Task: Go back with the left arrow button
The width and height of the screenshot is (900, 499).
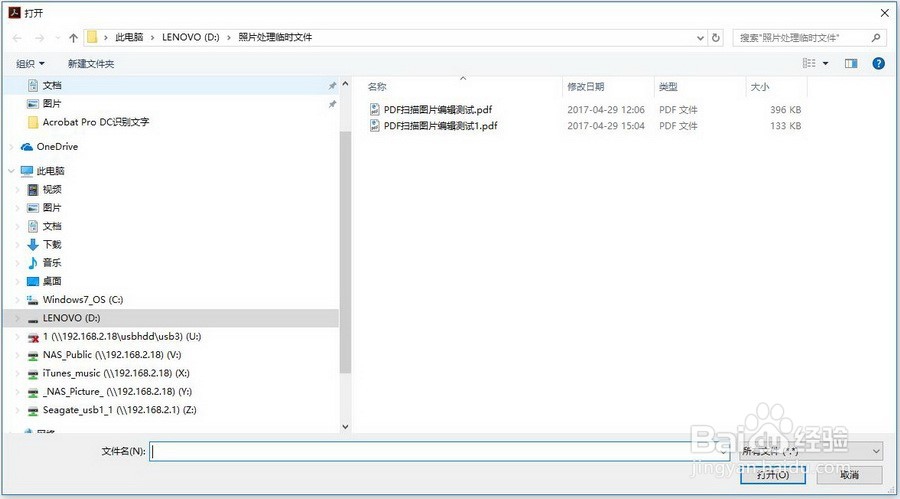Action: click(x=17, y=38)
